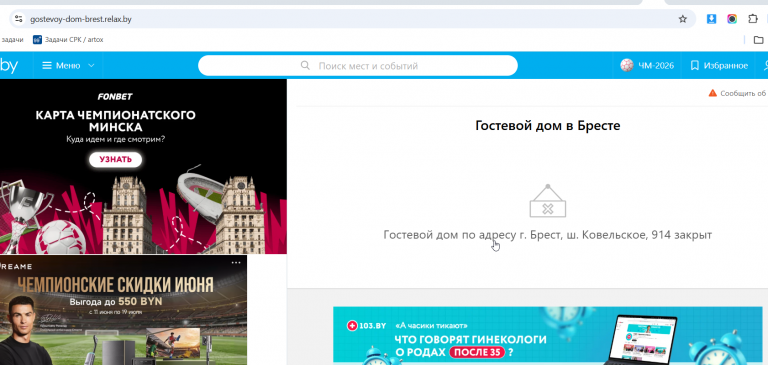Open the bookmarks folder icon
Image resolution: width=768 pixels, height=365 pixels.
tap(758, 40)
